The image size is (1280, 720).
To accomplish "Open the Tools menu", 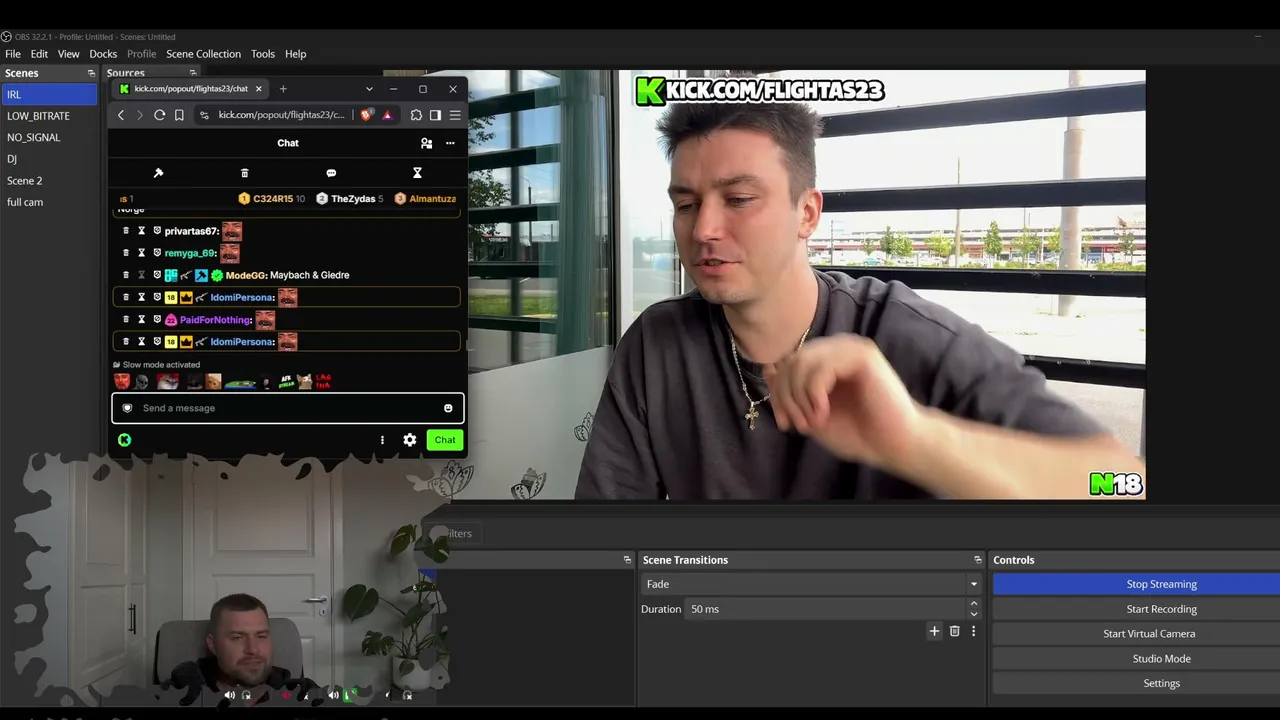I will (x=263, y=54).
